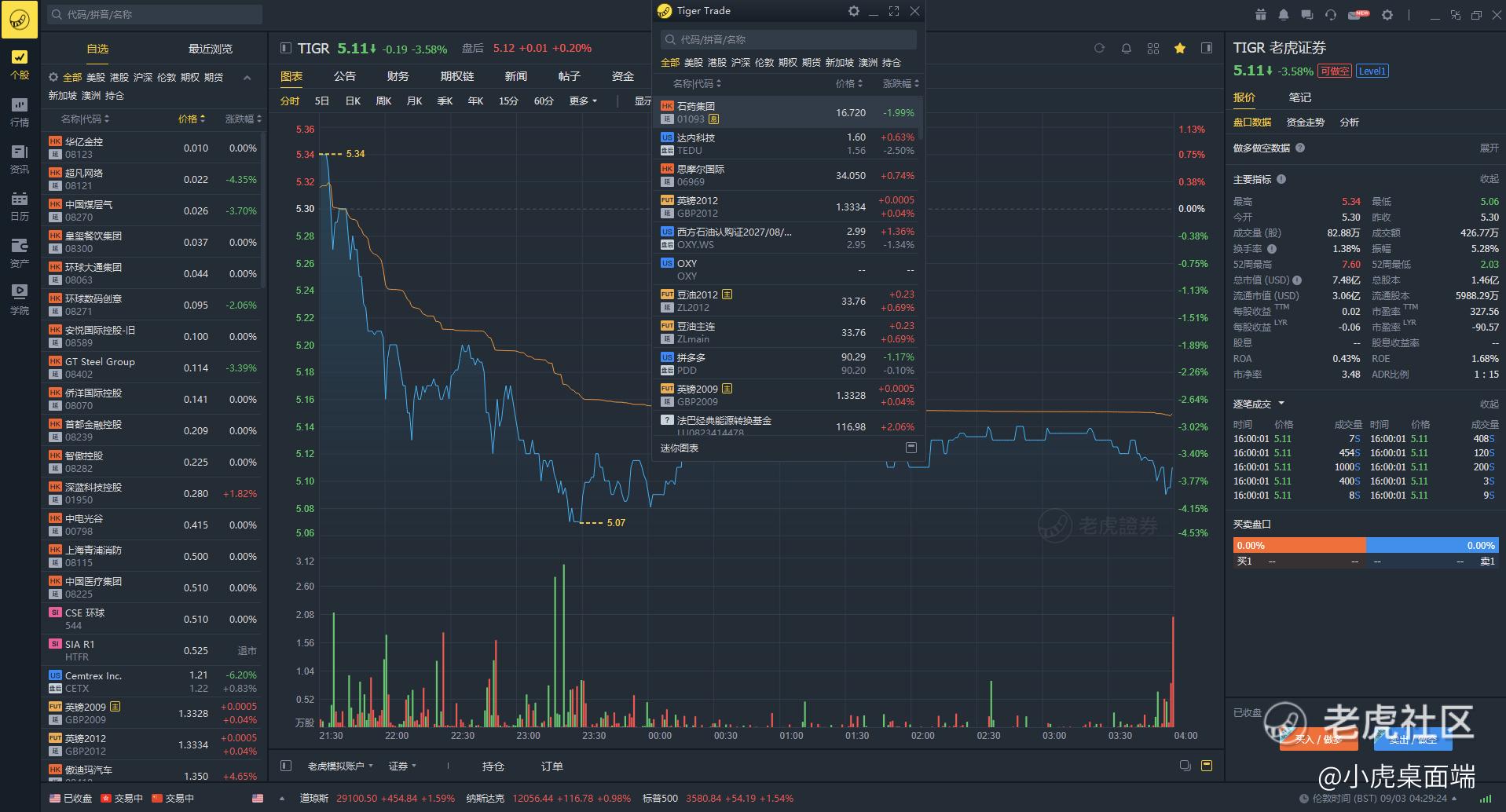Open main window settings gear
Image resolution: width=1506 pixels, height=812 pixels.
1387,14
